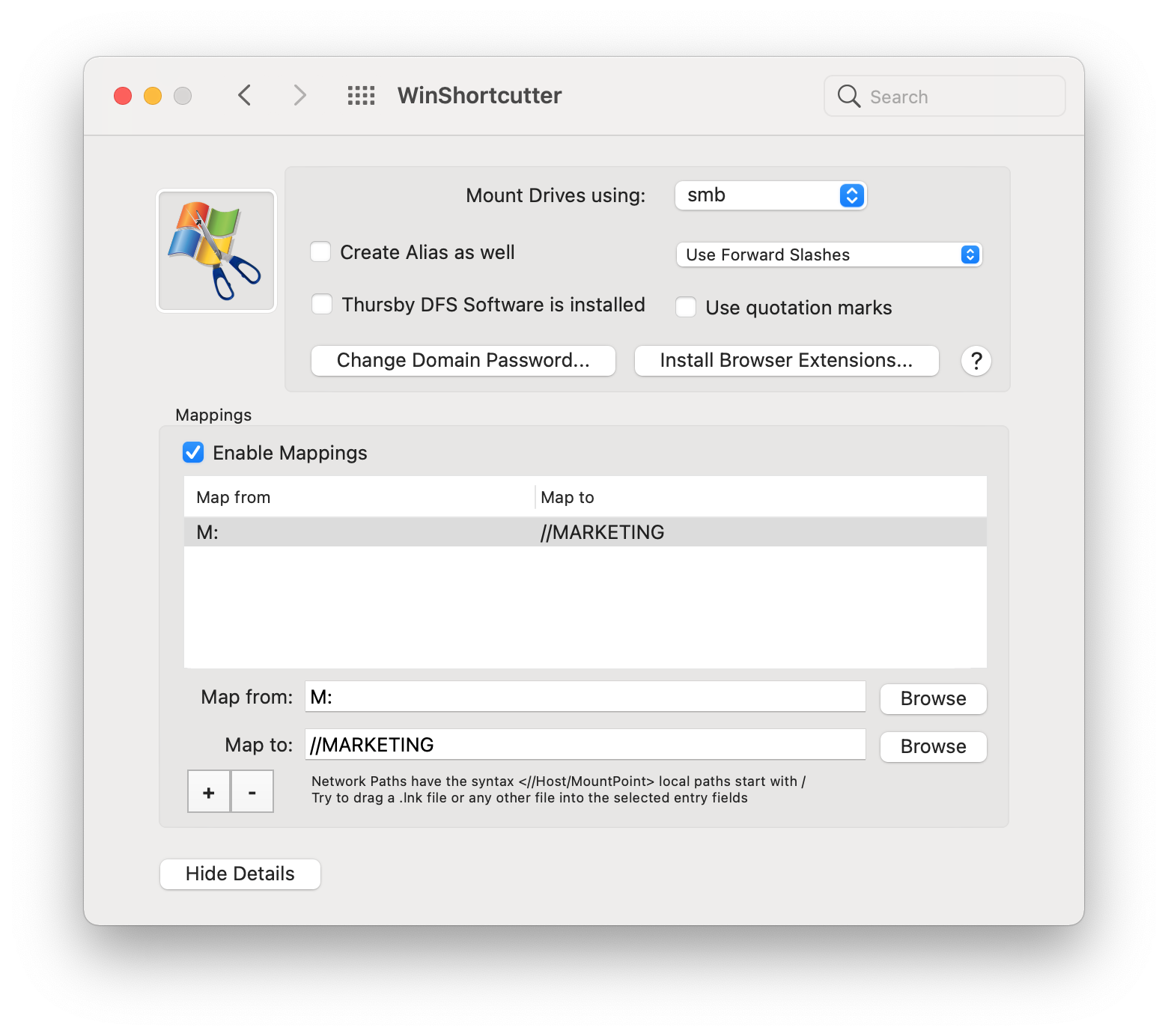The width and height of the screenshot is (1168, 1036).
Task: Click the WinShortcutter scissors logo
Action: (x=216, y=251)
